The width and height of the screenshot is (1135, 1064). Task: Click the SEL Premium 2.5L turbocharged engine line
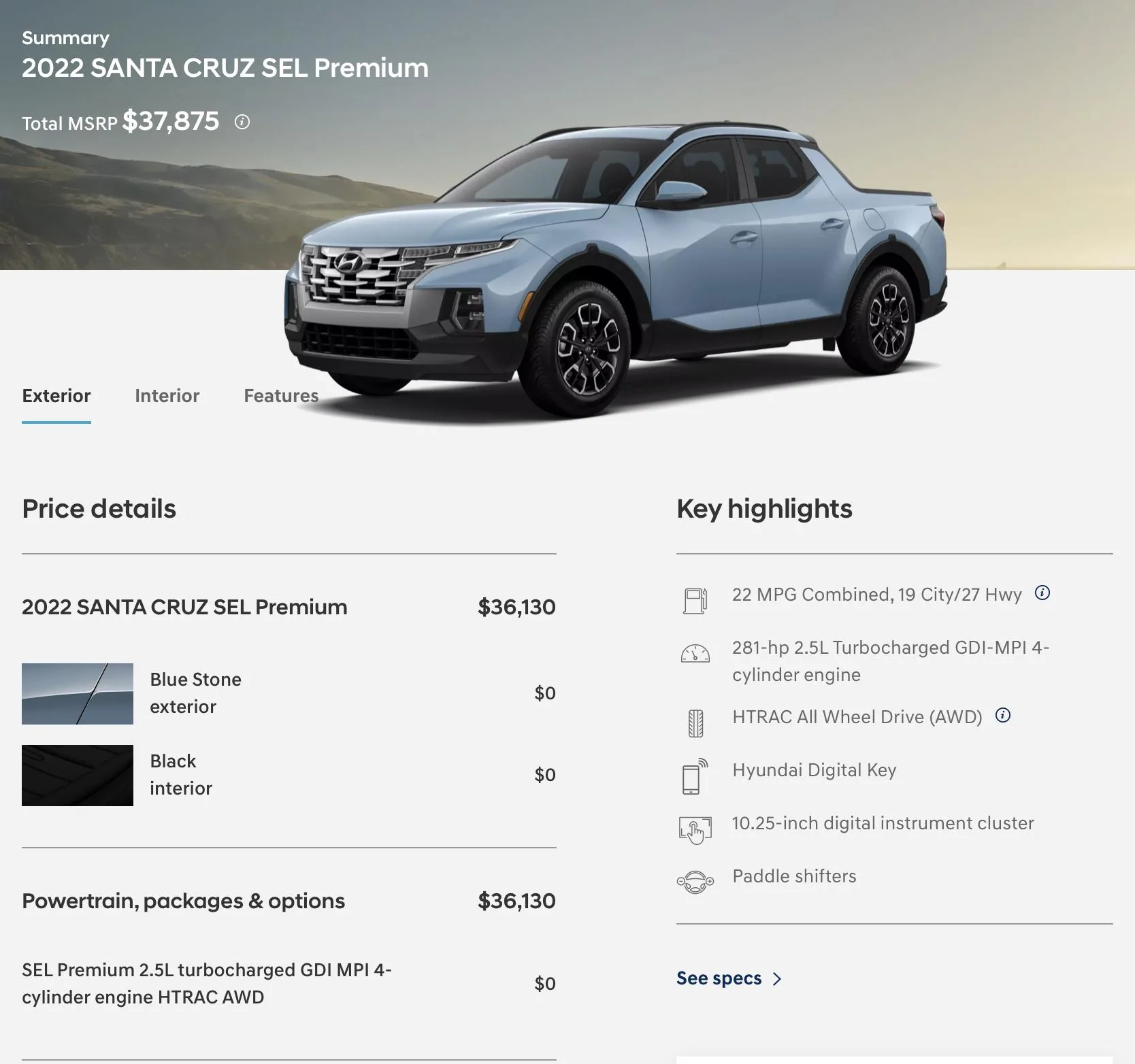(207, 983)
